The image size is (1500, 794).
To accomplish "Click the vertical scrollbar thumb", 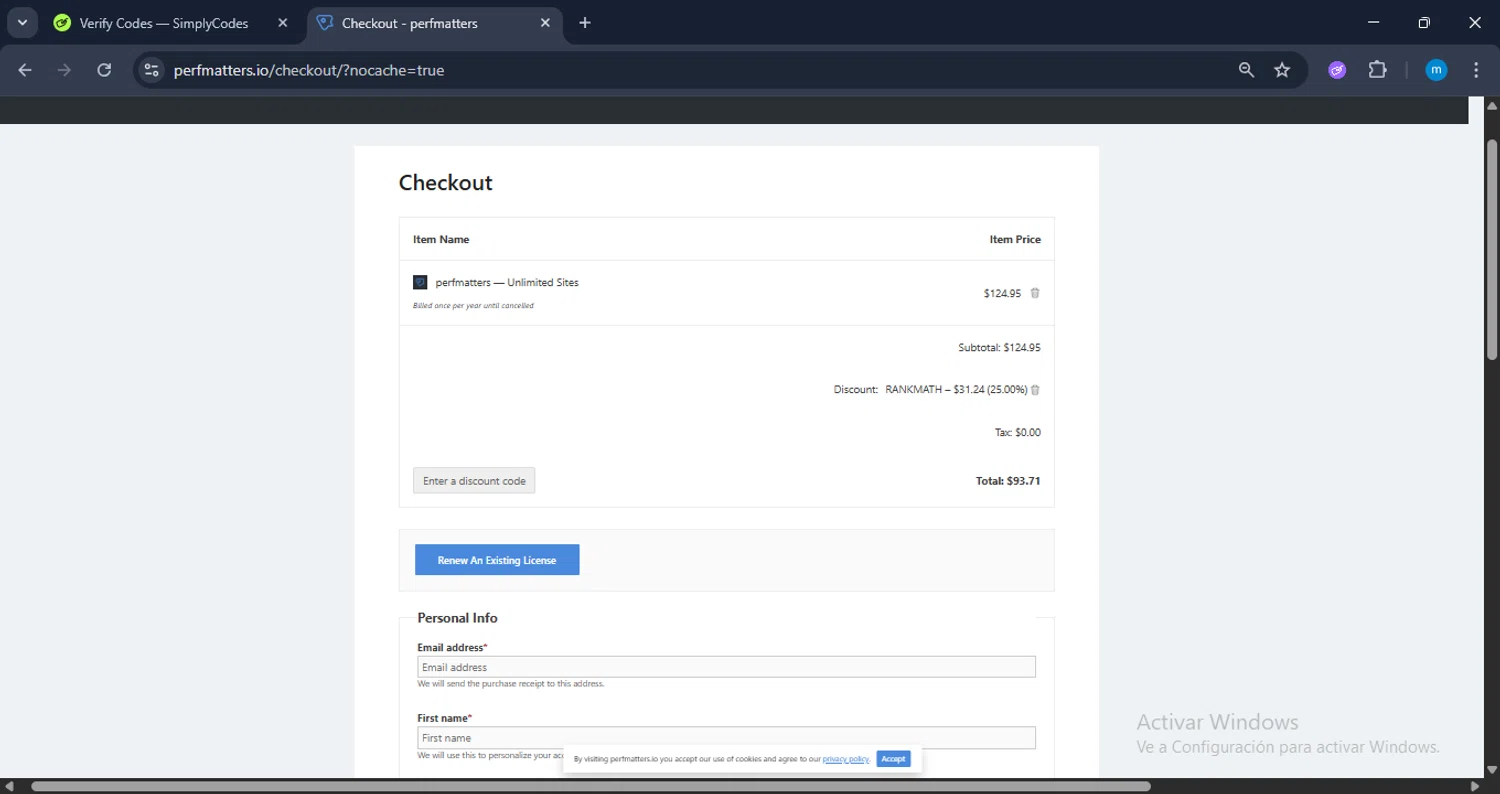I will 1492,249.
